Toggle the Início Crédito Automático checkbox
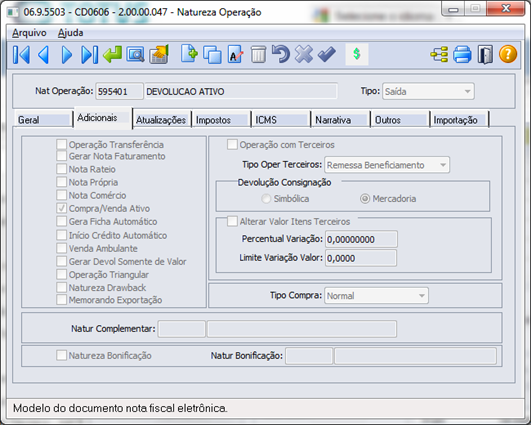This screenshot has height=425, width=531. click(x=62, y=235)
